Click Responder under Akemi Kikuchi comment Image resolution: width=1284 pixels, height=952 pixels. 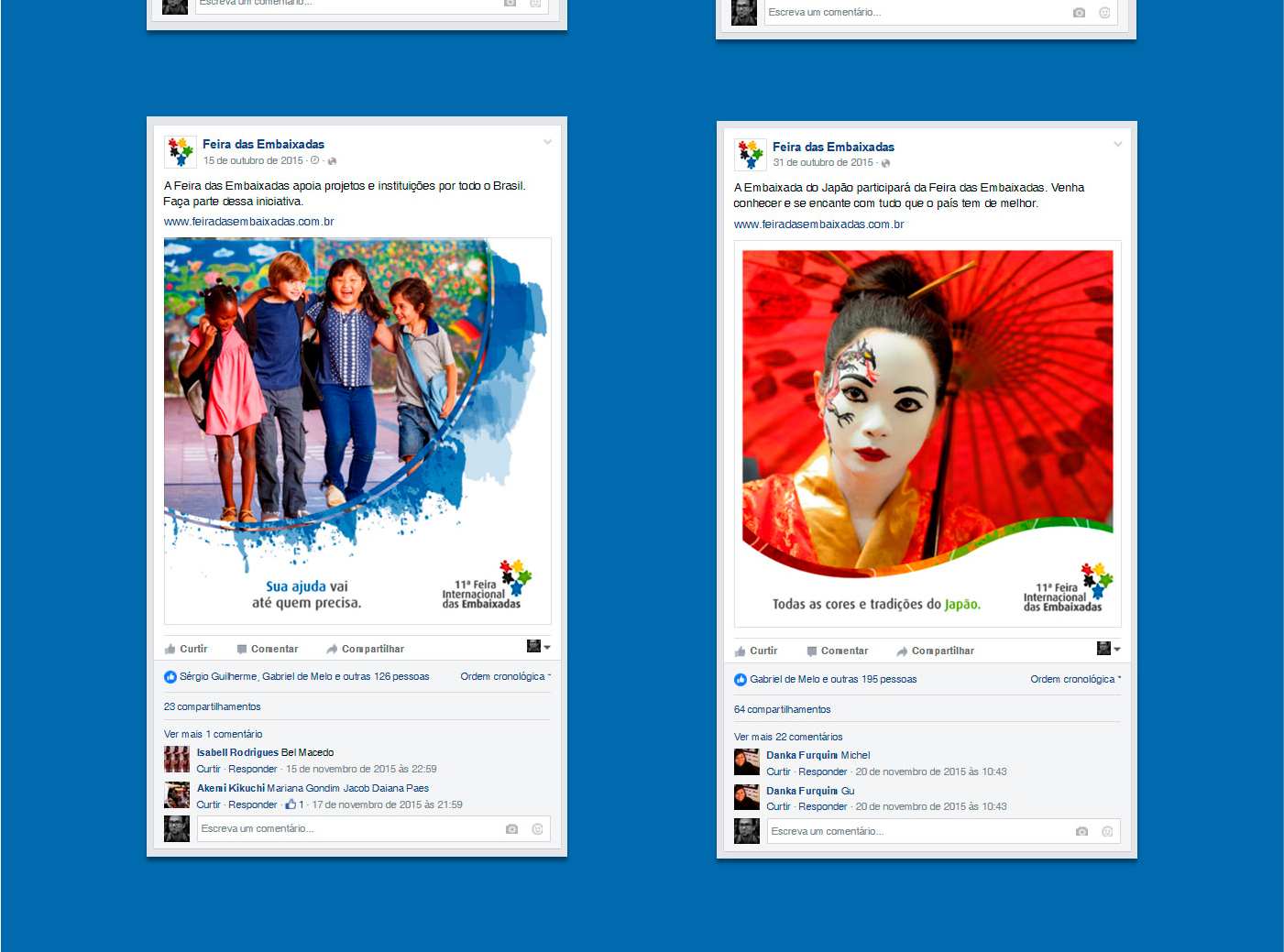coord(252,805)
